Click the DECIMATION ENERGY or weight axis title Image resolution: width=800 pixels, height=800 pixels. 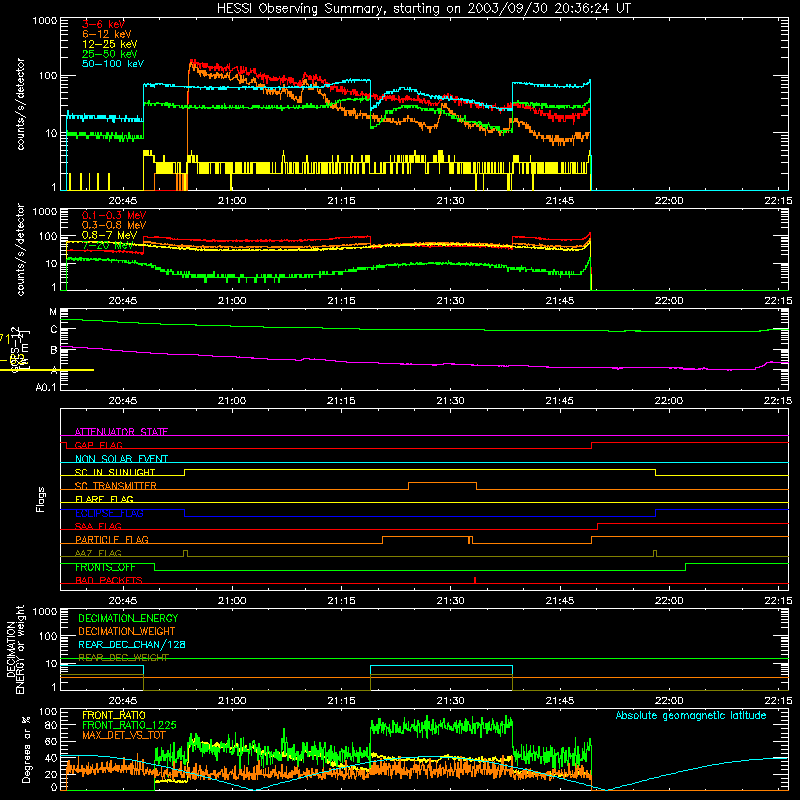coord(15,649)
